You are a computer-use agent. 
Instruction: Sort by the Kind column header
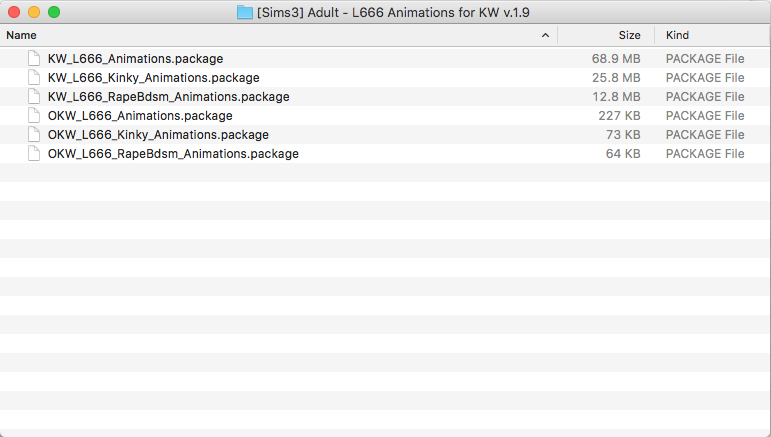tap(677, 35)
